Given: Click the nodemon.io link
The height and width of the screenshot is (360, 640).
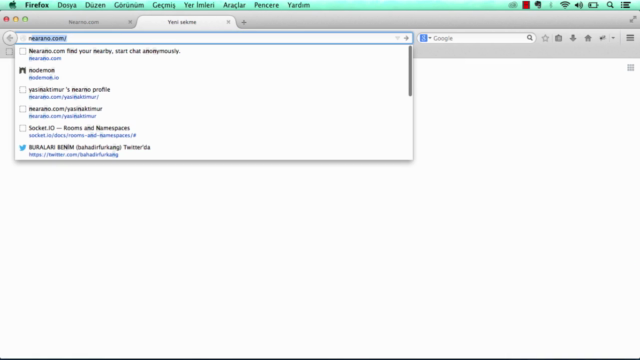Looking at the screenshot, I should 44,78.
